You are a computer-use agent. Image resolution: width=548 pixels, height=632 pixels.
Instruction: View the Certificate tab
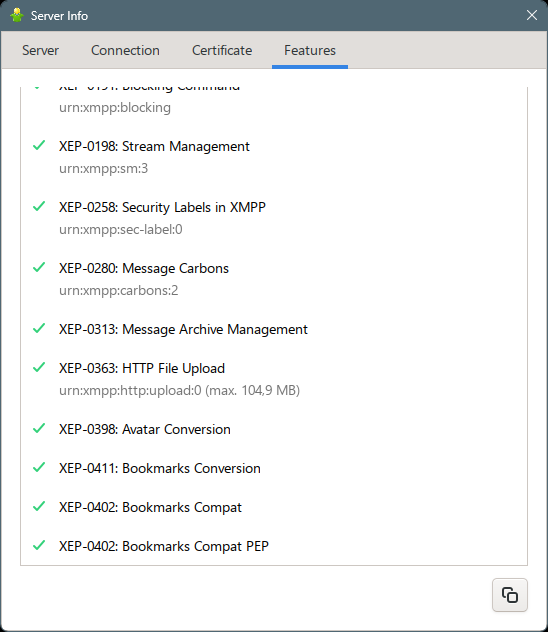click(222, 50)
